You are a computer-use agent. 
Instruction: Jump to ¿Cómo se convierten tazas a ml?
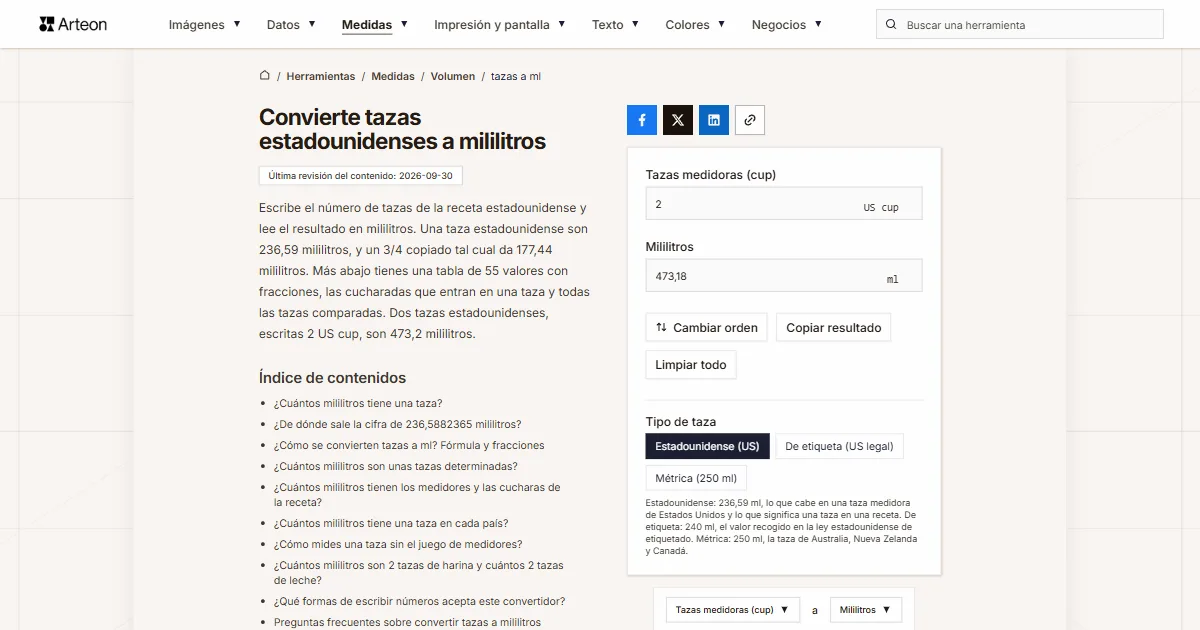[409, 445]
